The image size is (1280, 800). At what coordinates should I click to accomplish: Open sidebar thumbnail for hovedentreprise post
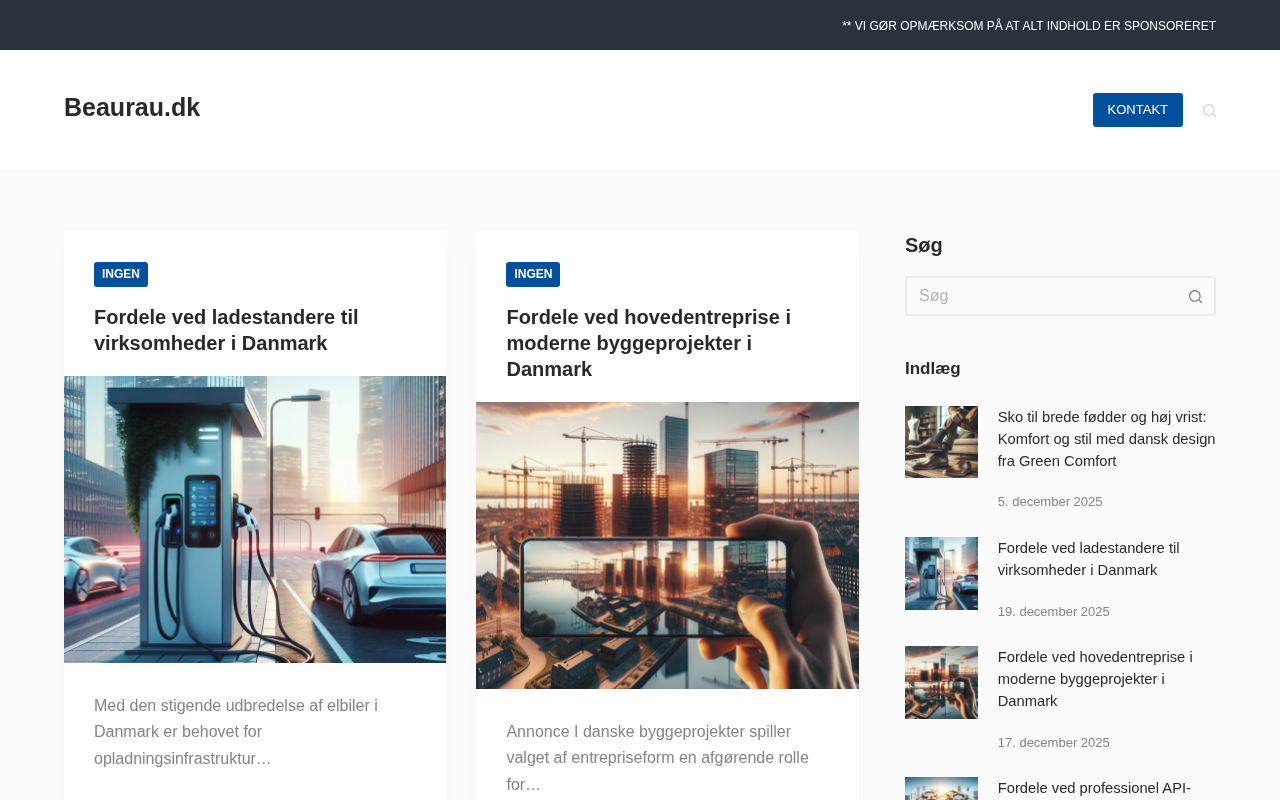click(x=941, y=682)
